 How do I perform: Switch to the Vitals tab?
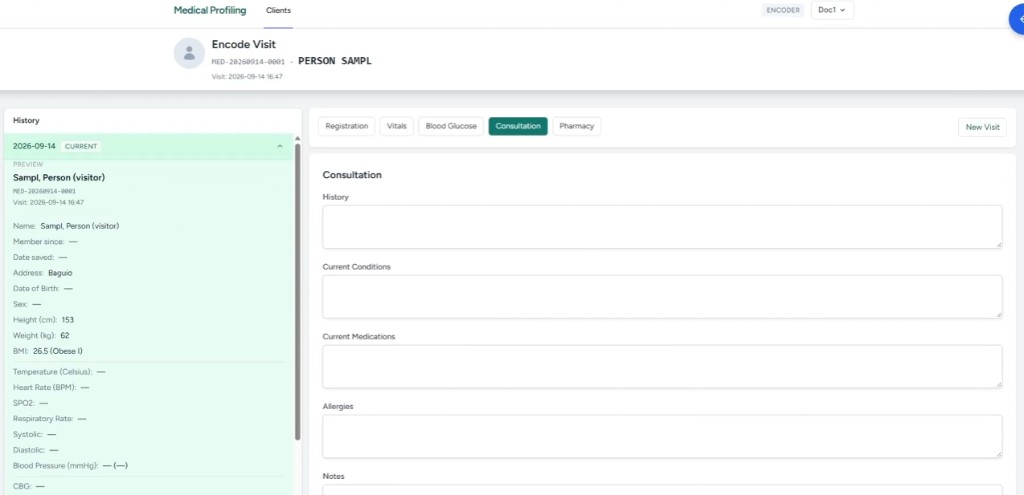pyautogui.click(x=396, y=126)
